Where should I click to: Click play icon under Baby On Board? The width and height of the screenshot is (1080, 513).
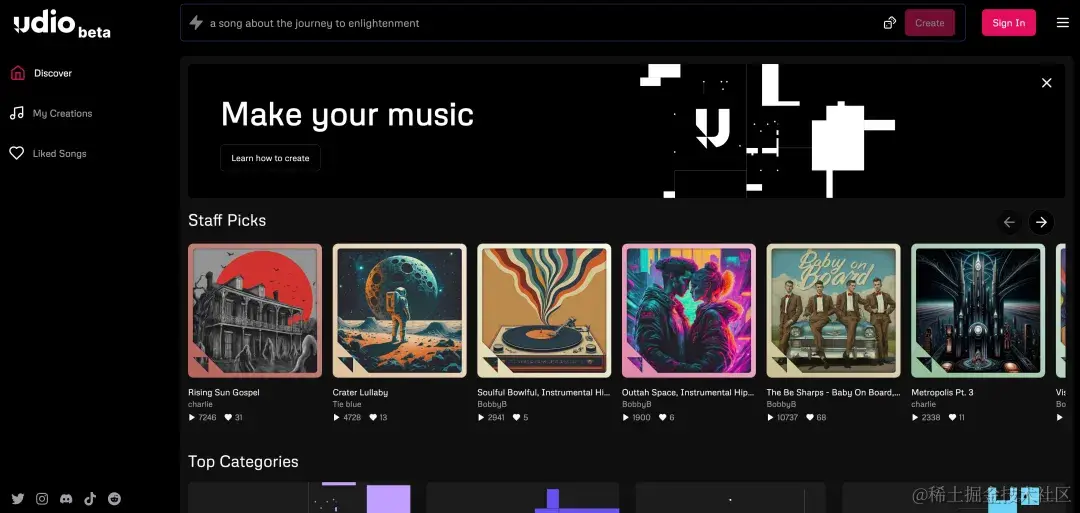pos(770,417)
